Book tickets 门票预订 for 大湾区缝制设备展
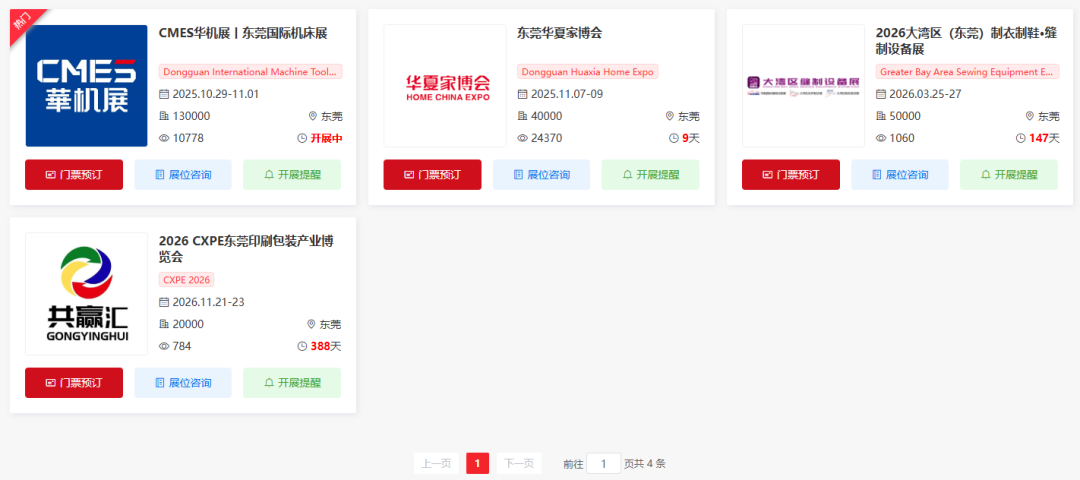 (791, 175)
